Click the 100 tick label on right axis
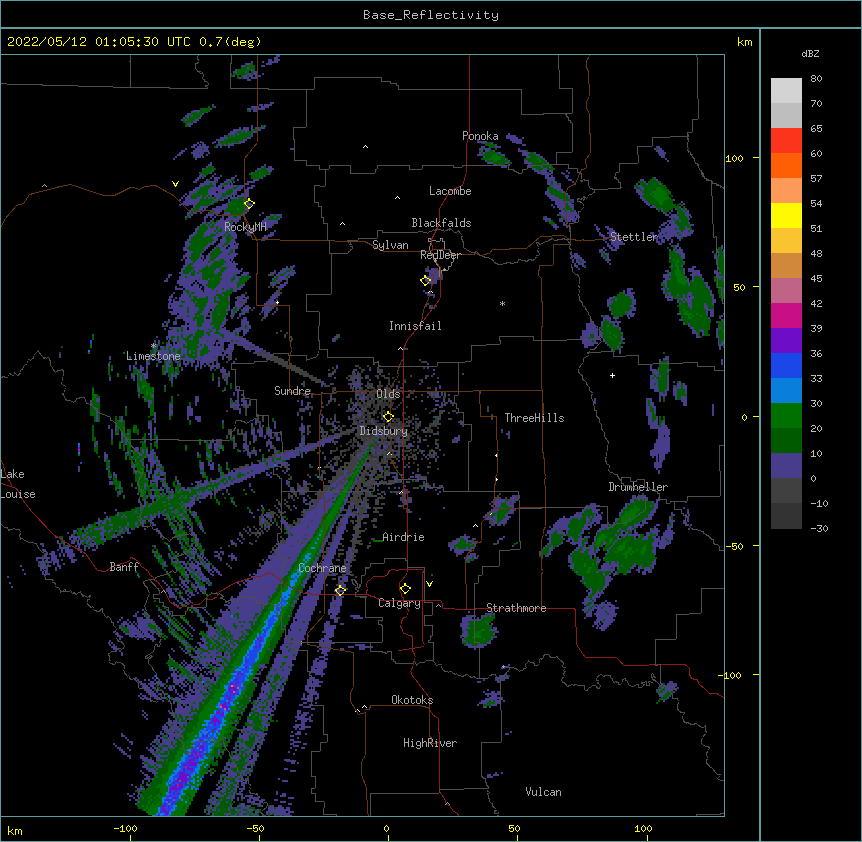This screenshot has height=842, width=862. coord(734,158)
